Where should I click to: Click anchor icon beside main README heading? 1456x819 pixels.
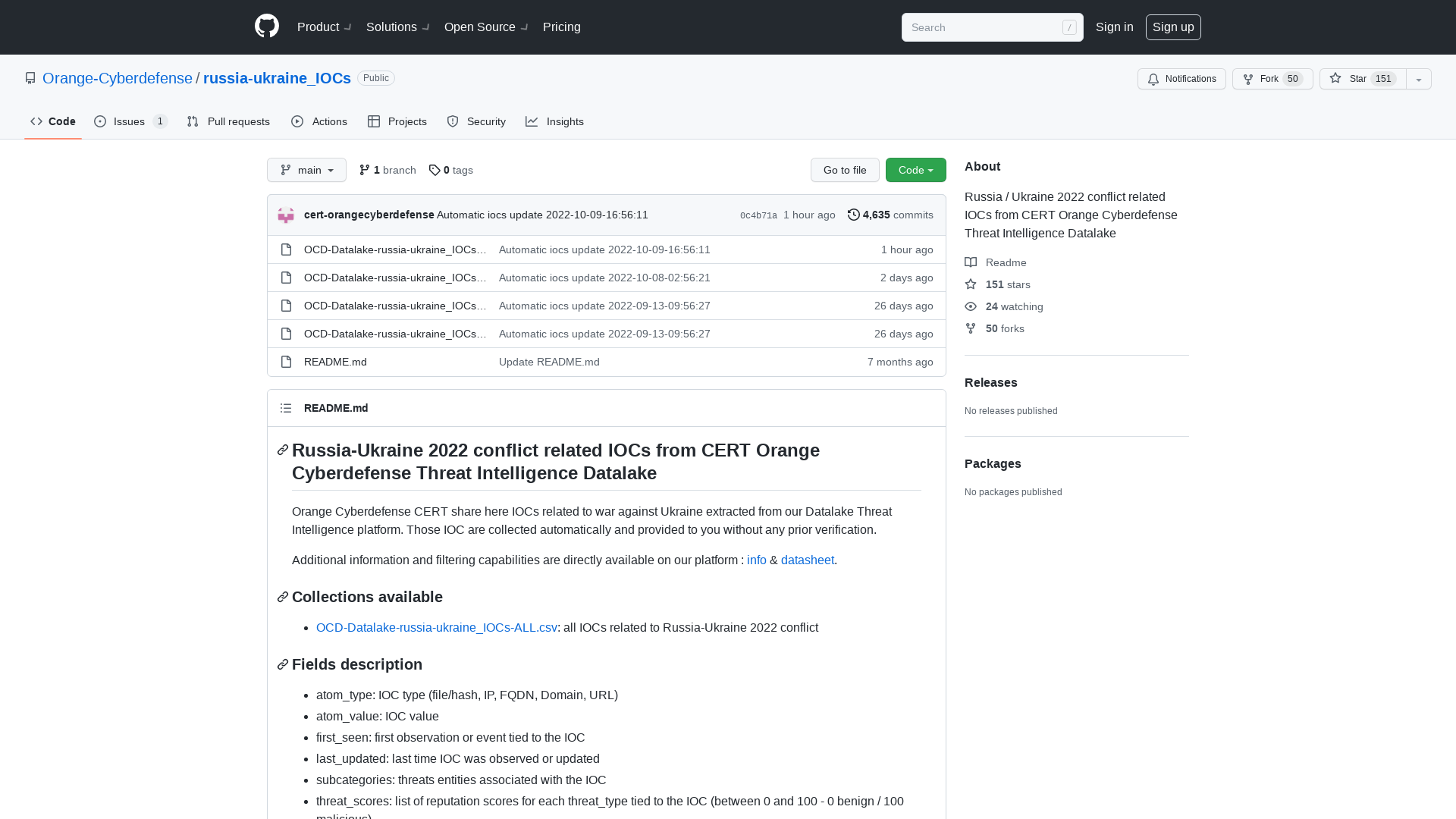click(x=283, y=450)
